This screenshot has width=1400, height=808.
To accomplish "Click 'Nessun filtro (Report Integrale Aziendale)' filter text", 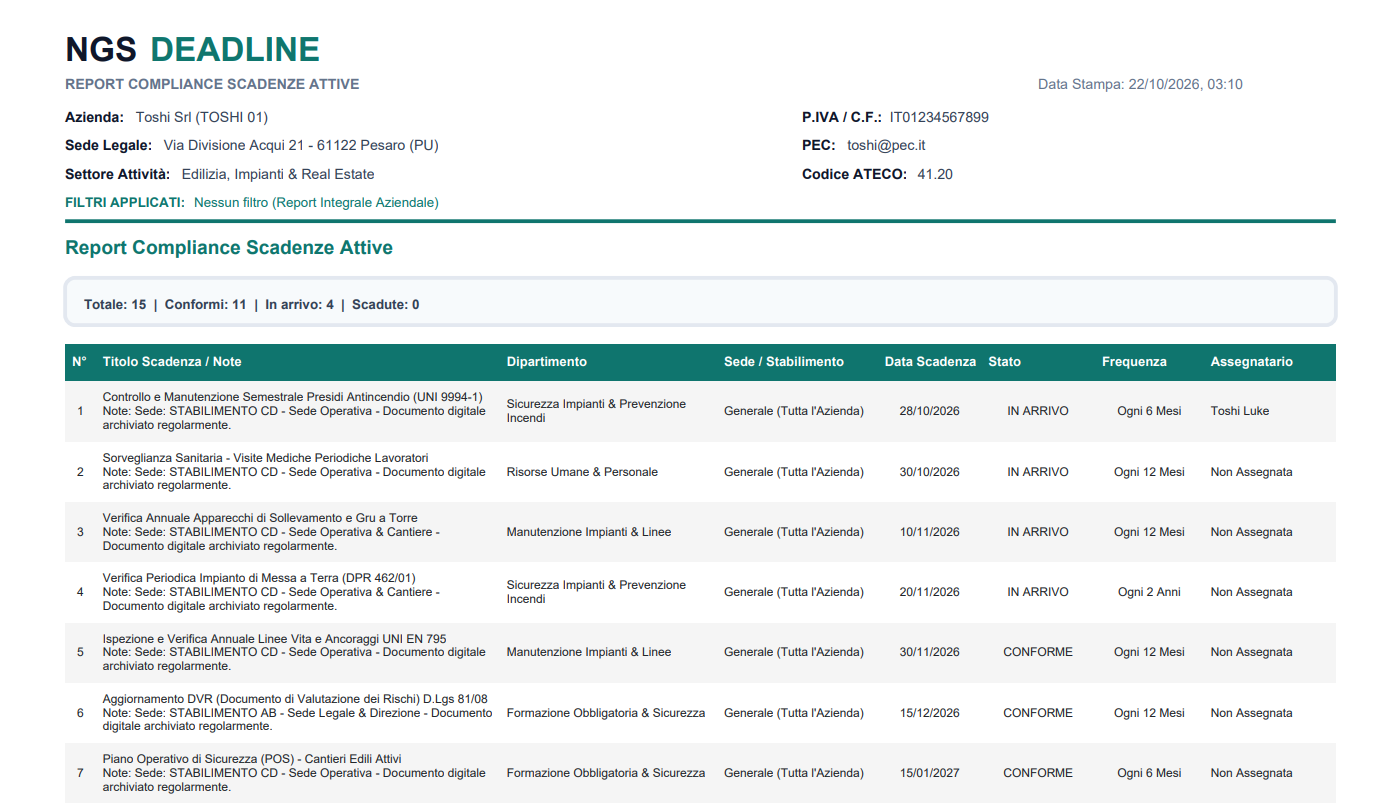I will [x=316, y=202].
